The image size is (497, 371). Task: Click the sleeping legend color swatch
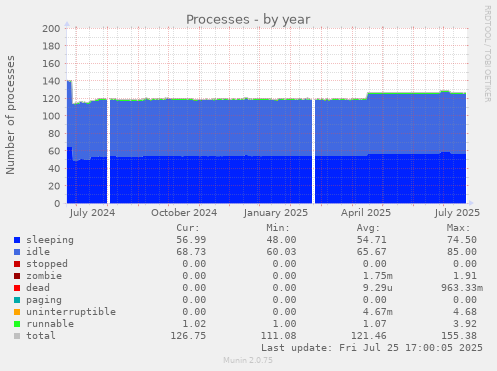(17, 240)
